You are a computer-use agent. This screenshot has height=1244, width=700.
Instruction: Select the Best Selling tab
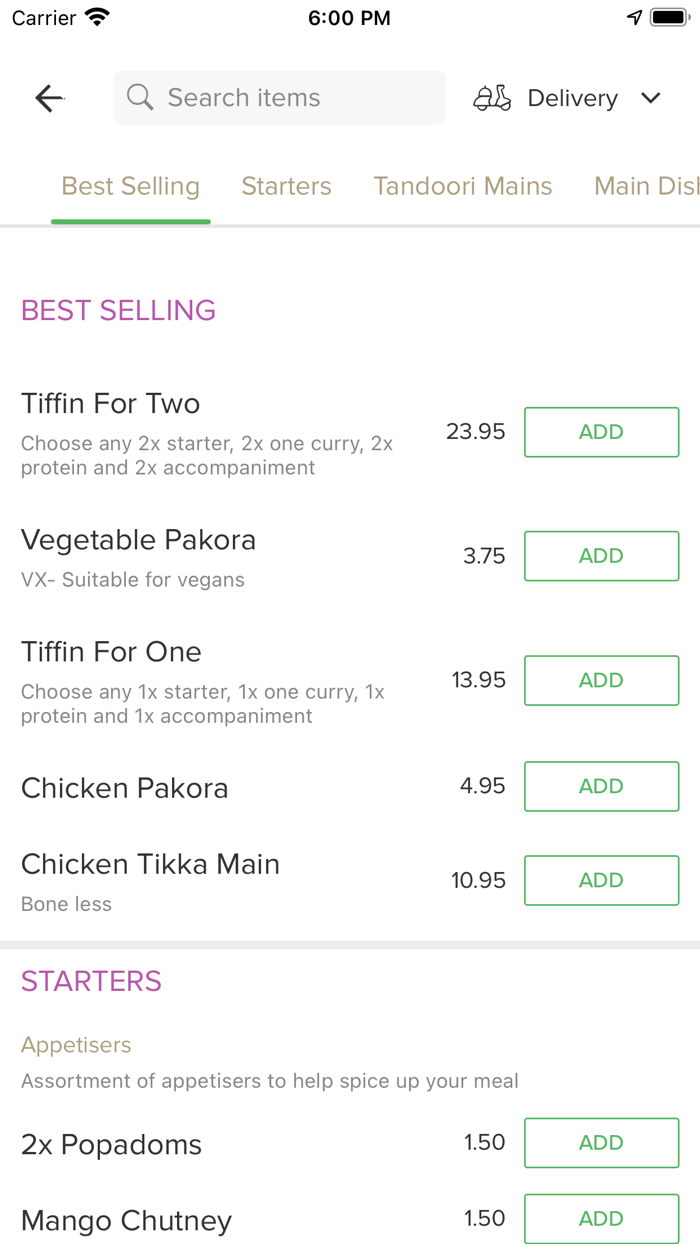point(131,186)
